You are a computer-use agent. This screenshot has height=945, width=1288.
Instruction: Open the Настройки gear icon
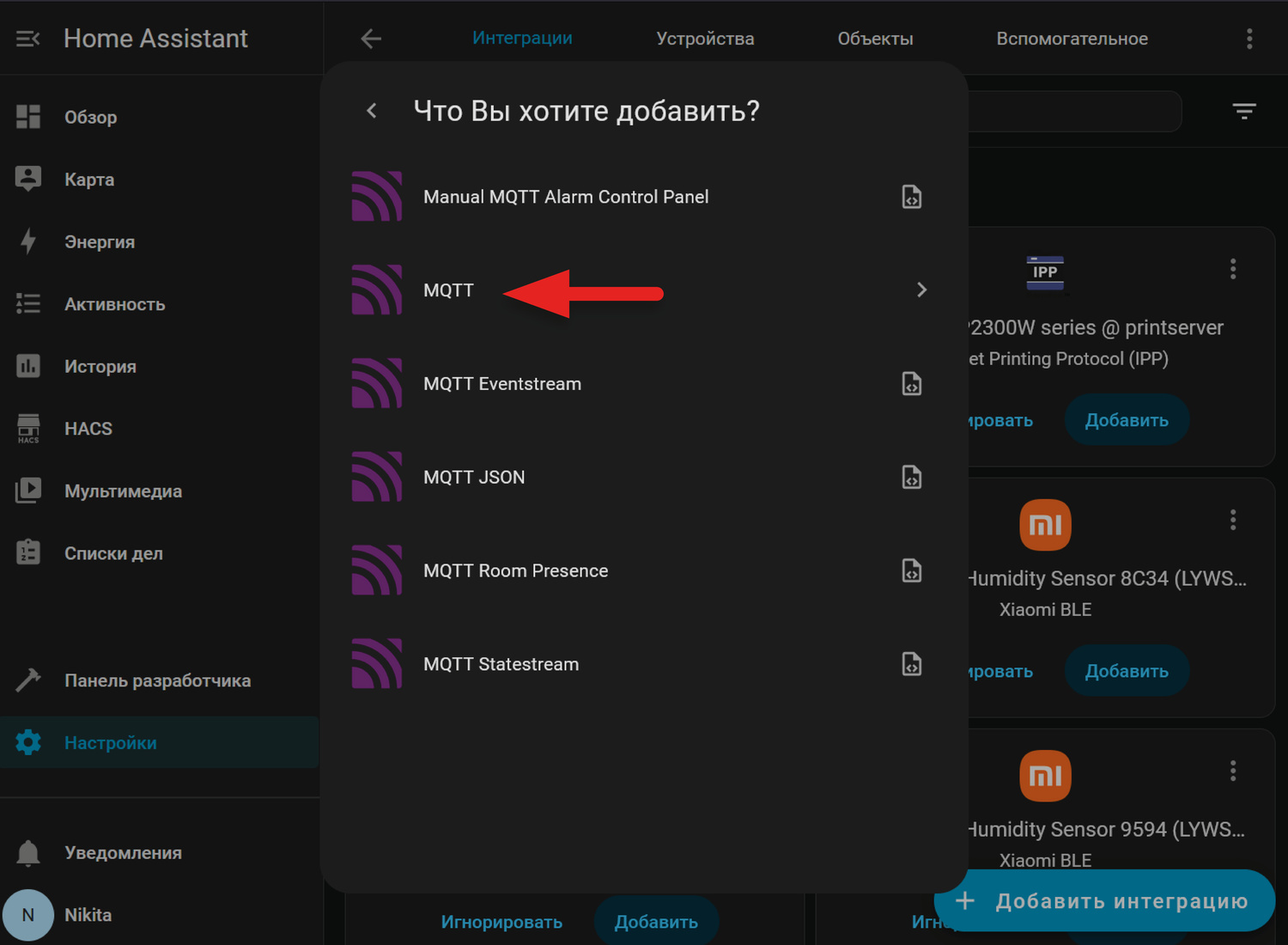coord(28,742)
